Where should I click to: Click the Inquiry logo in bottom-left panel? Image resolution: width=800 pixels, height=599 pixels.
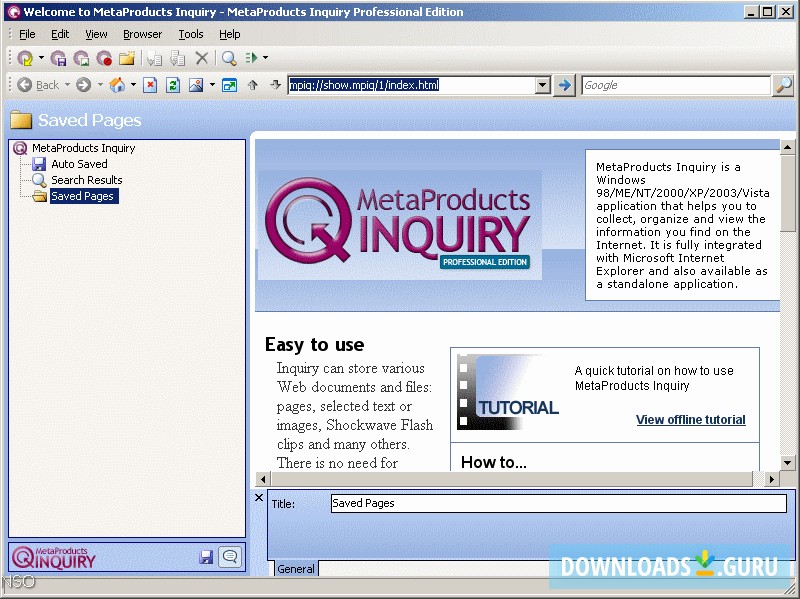(x=54, y=557)
